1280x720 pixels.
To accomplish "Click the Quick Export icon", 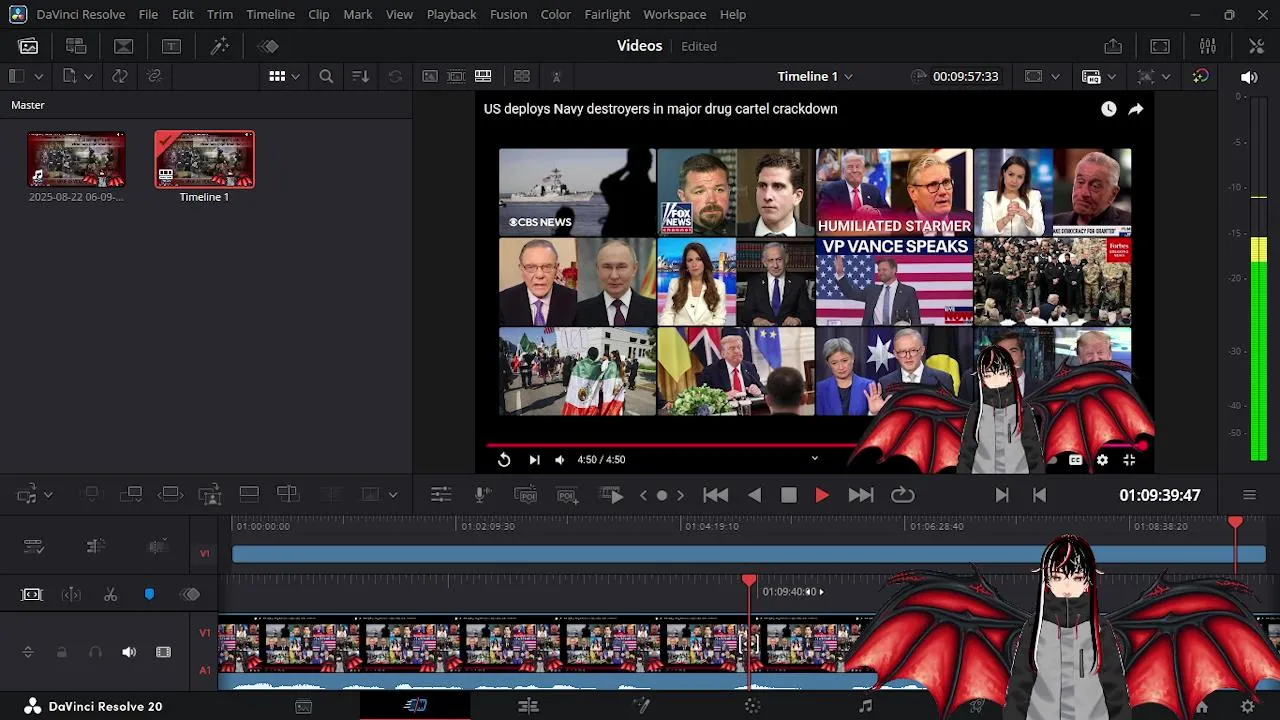I will click(1113, 46).
